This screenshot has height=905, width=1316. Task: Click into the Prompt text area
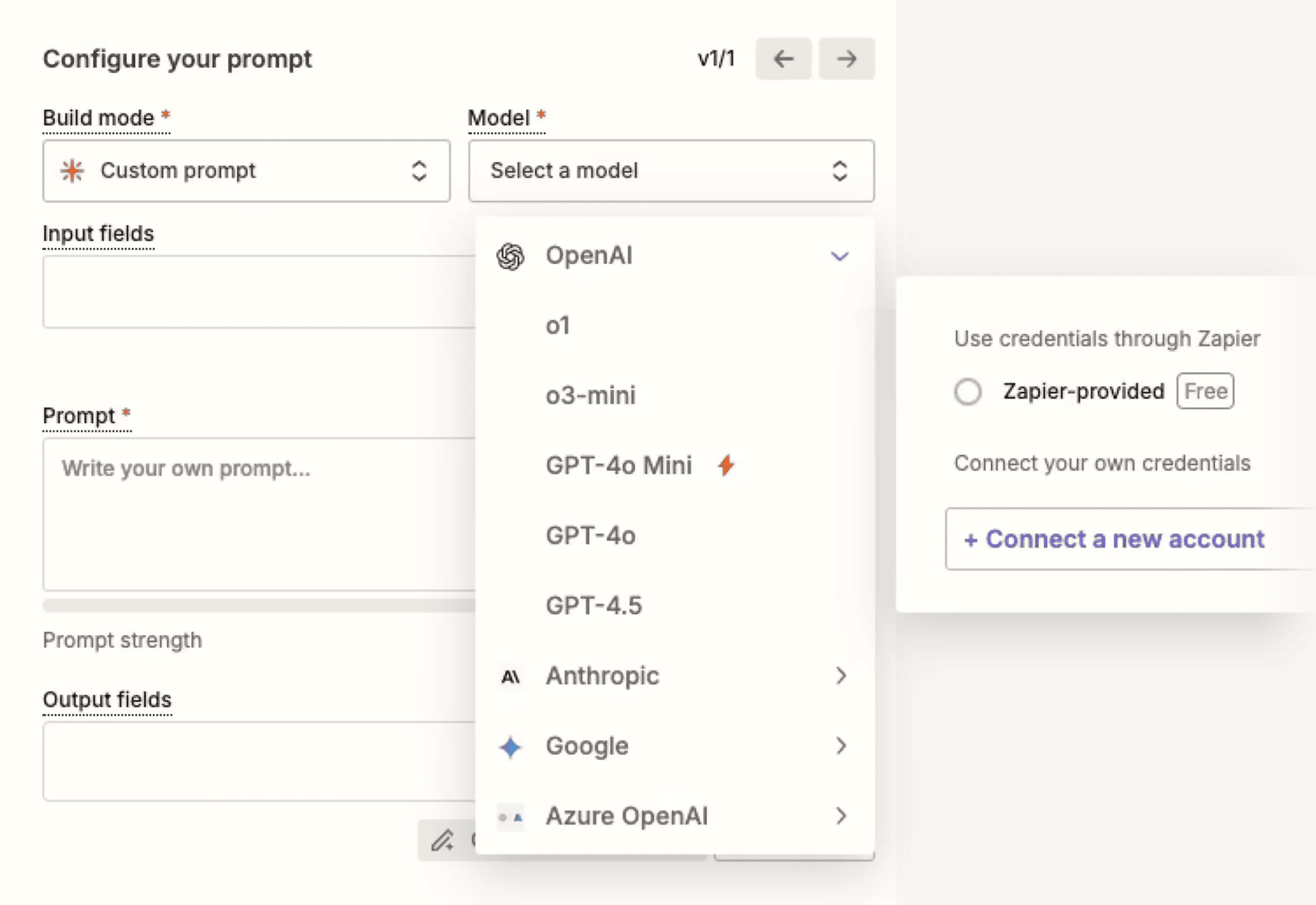point(259,514)
